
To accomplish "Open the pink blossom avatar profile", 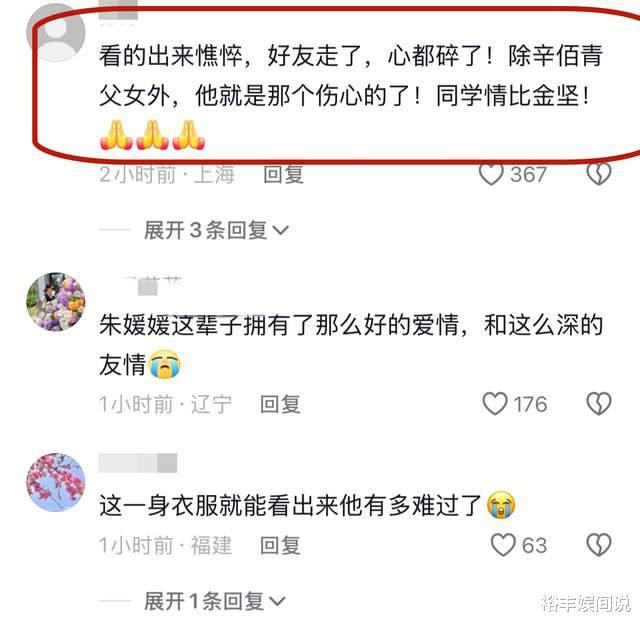I will coord(56,482).
